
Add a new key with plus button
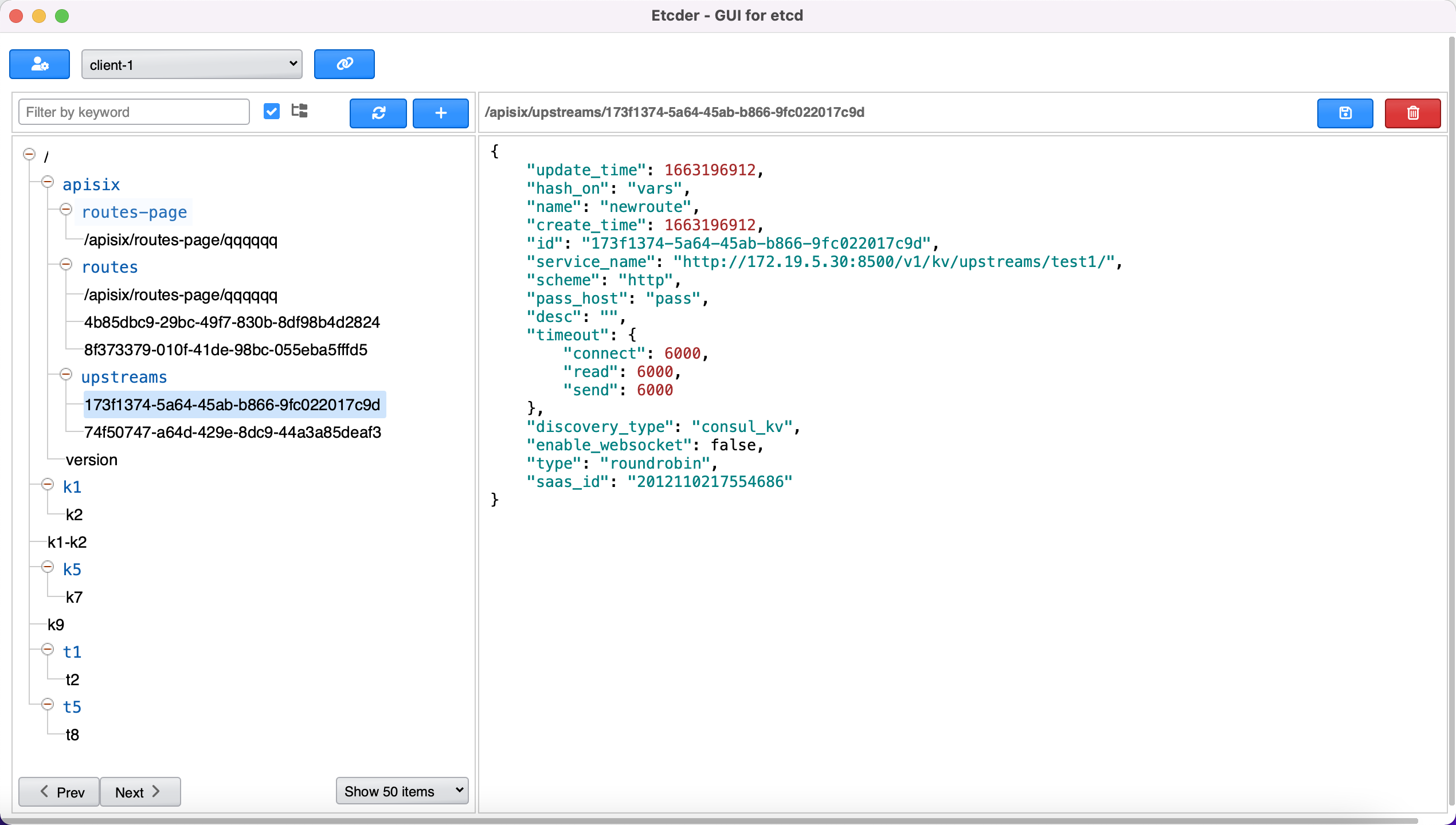coord(441,113)
